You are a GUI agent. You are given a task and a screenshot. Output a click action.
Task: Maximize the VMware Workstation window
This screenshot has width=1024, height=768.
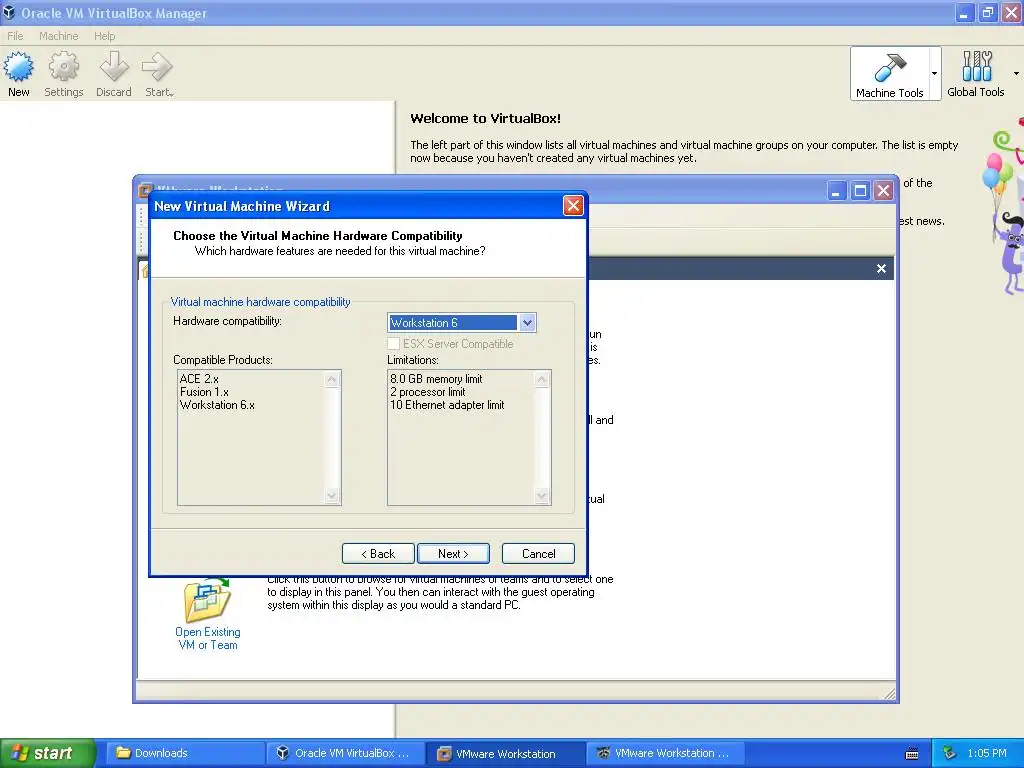[x=860, y=191]
